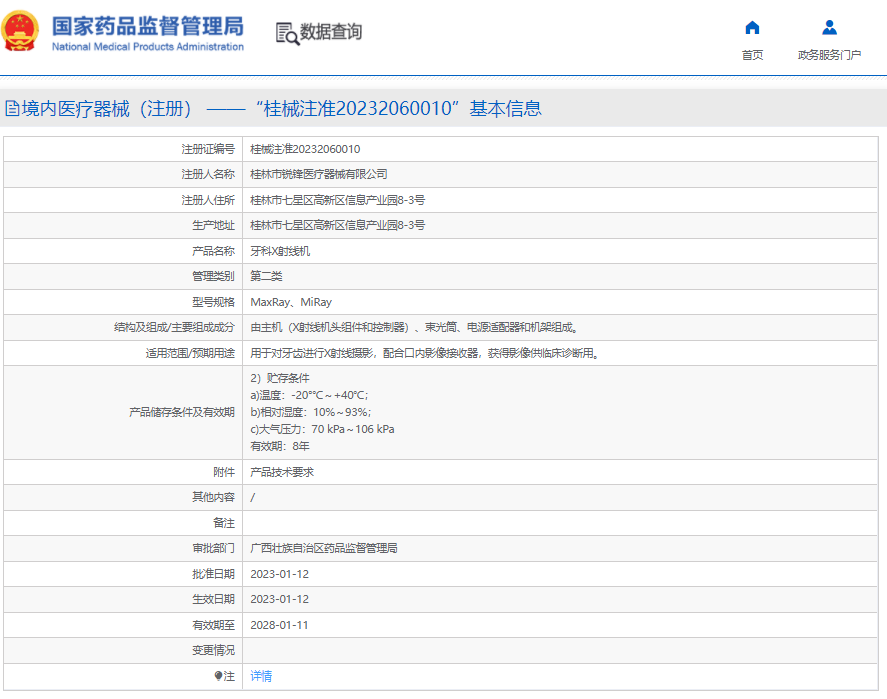Click the 产品储存条件及有效期 label
The width and height of the screenshot is (887, 699).
pyautogui.click(x=182, y=412)
